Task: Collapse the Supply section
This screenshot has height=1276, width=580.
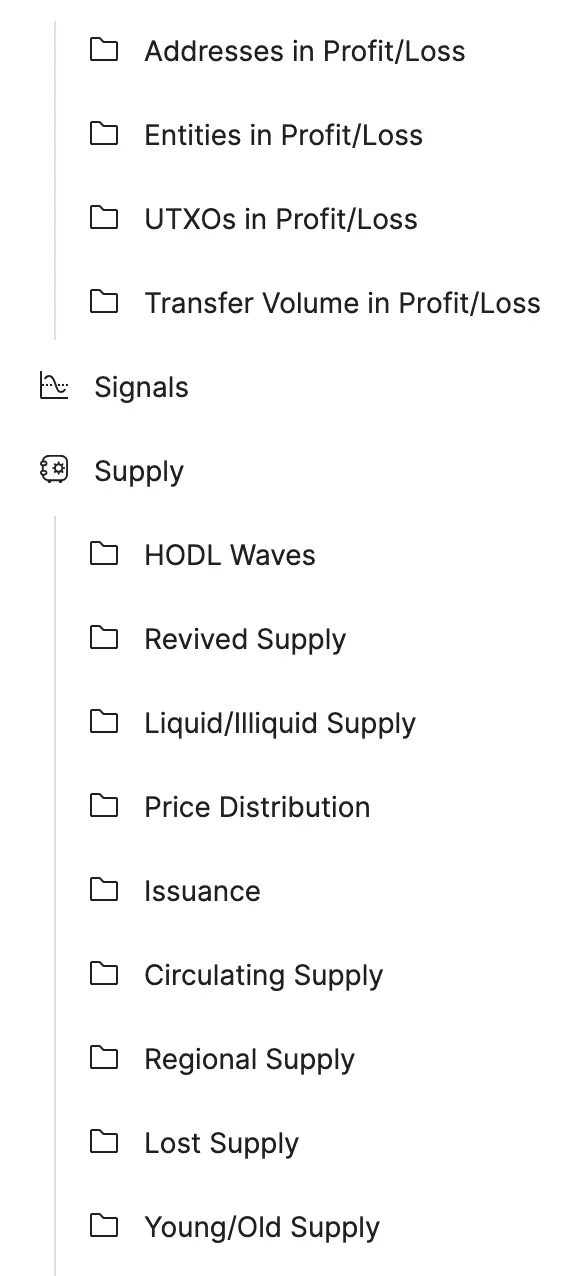Action: point(139,471)
